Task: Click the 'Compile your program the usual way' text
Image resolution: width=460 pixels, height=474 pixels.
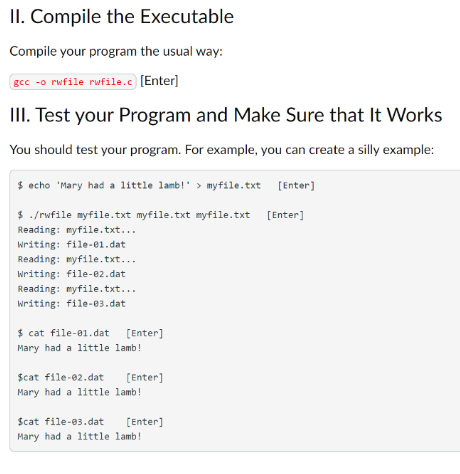Action: pos(116,52)
